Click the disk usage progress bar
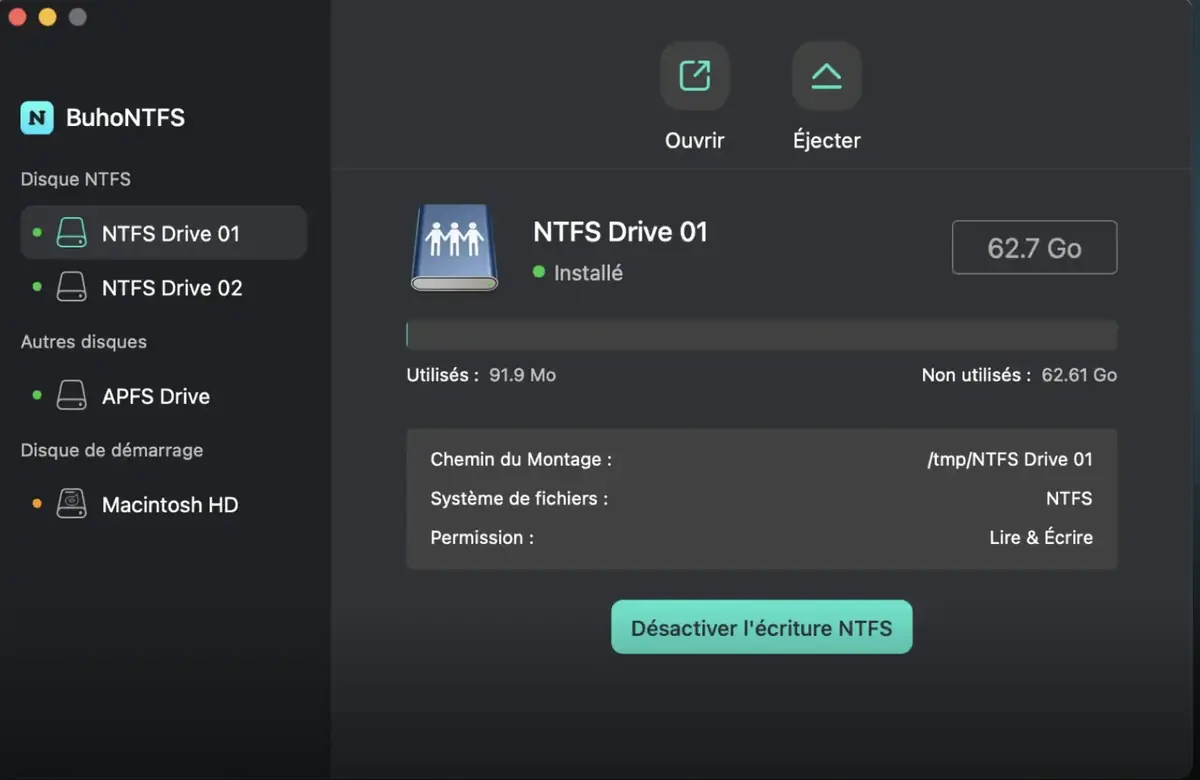The width and height of the screenshot is (1200, 780). (761, 335)
